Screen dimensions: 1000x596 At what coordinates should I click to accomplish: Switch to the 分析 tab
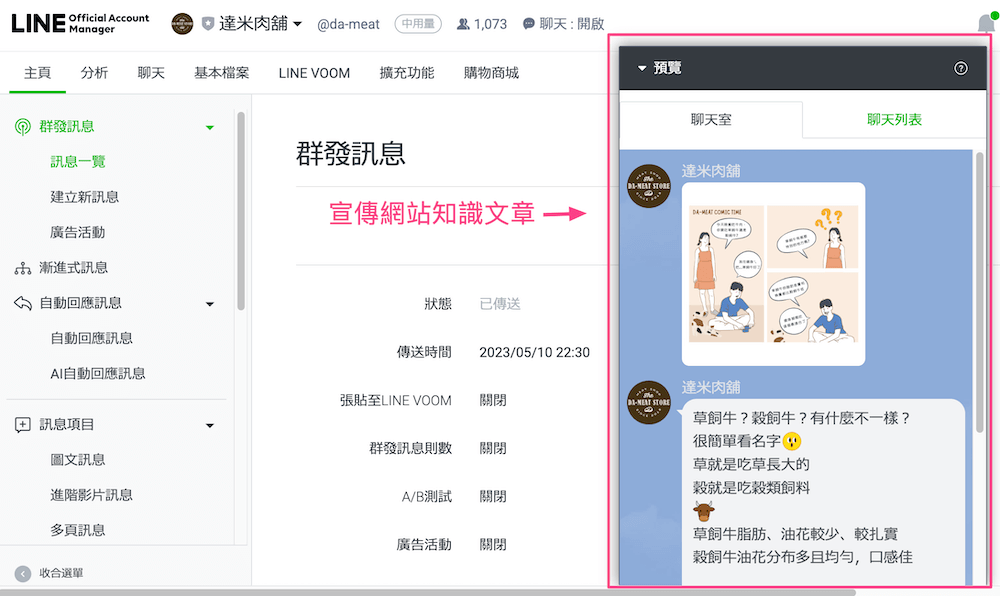tap(94, 73)
